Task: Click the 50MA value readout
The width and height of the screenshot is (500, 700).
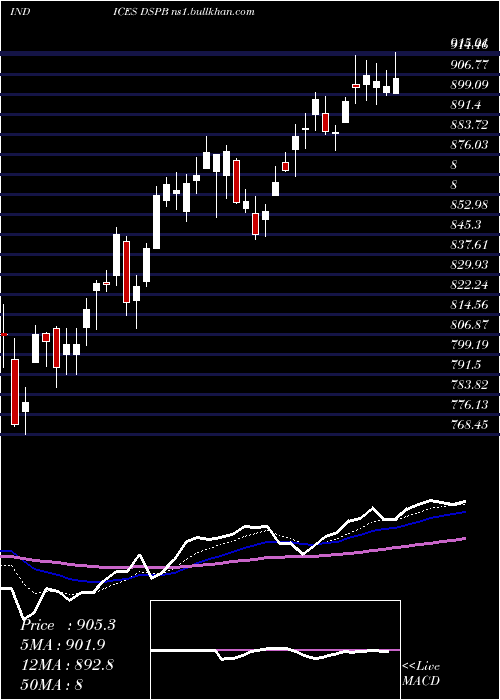Action: click(x=51, y=684)
